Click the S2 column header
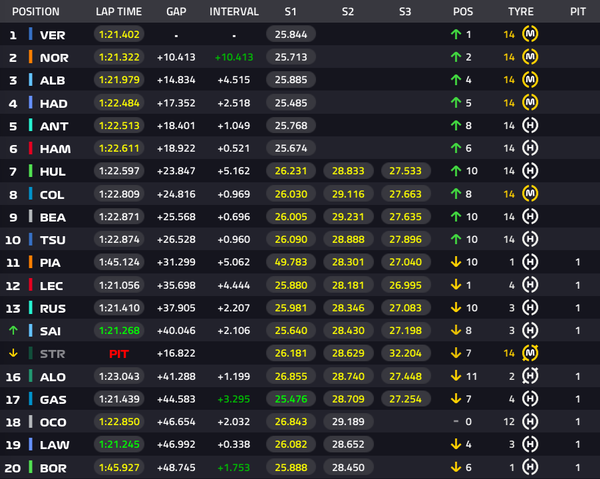 pyautogui.click(x=348, y=11)
